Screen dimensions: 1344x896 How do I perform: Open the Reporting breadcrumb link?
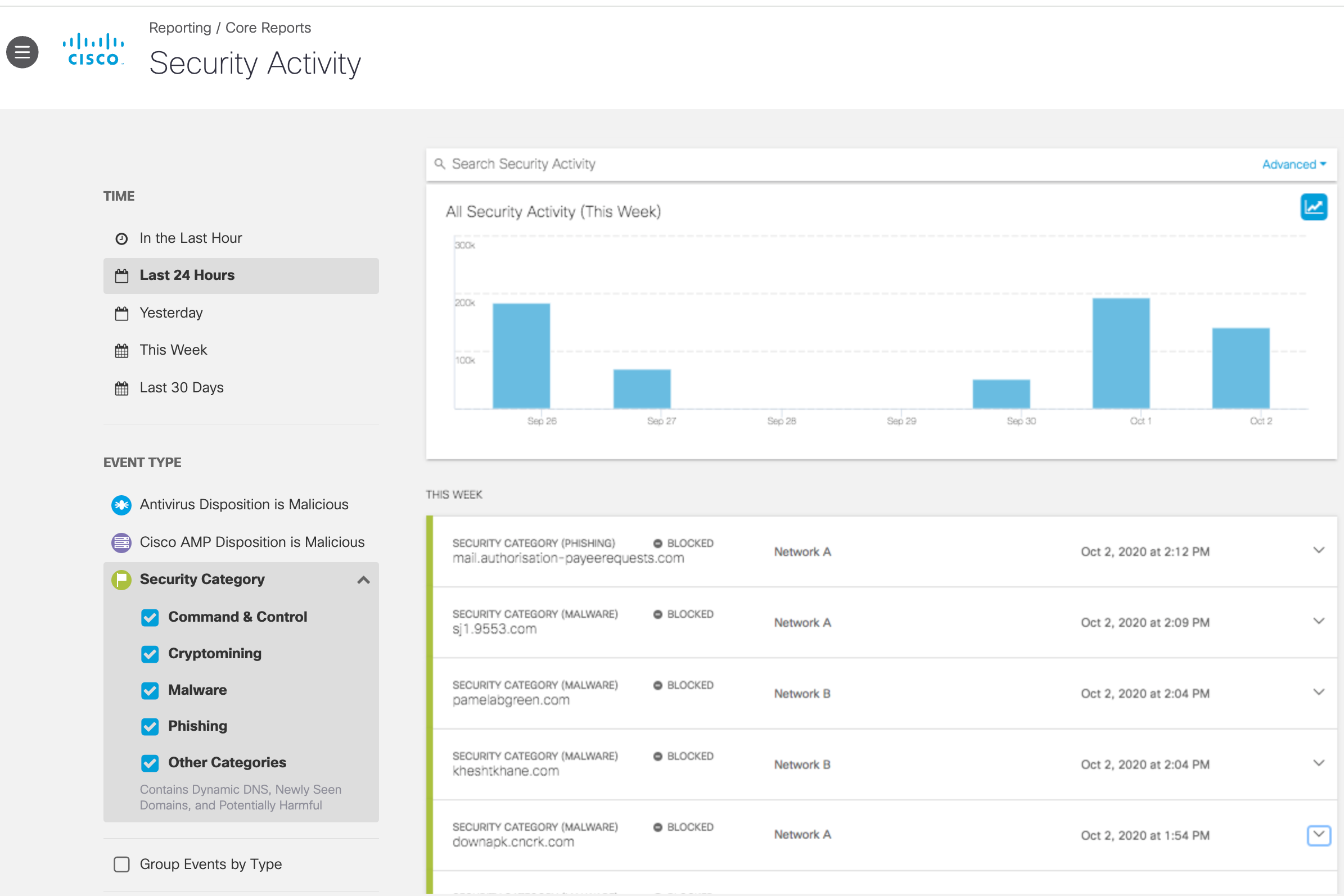tap(180, 28)
